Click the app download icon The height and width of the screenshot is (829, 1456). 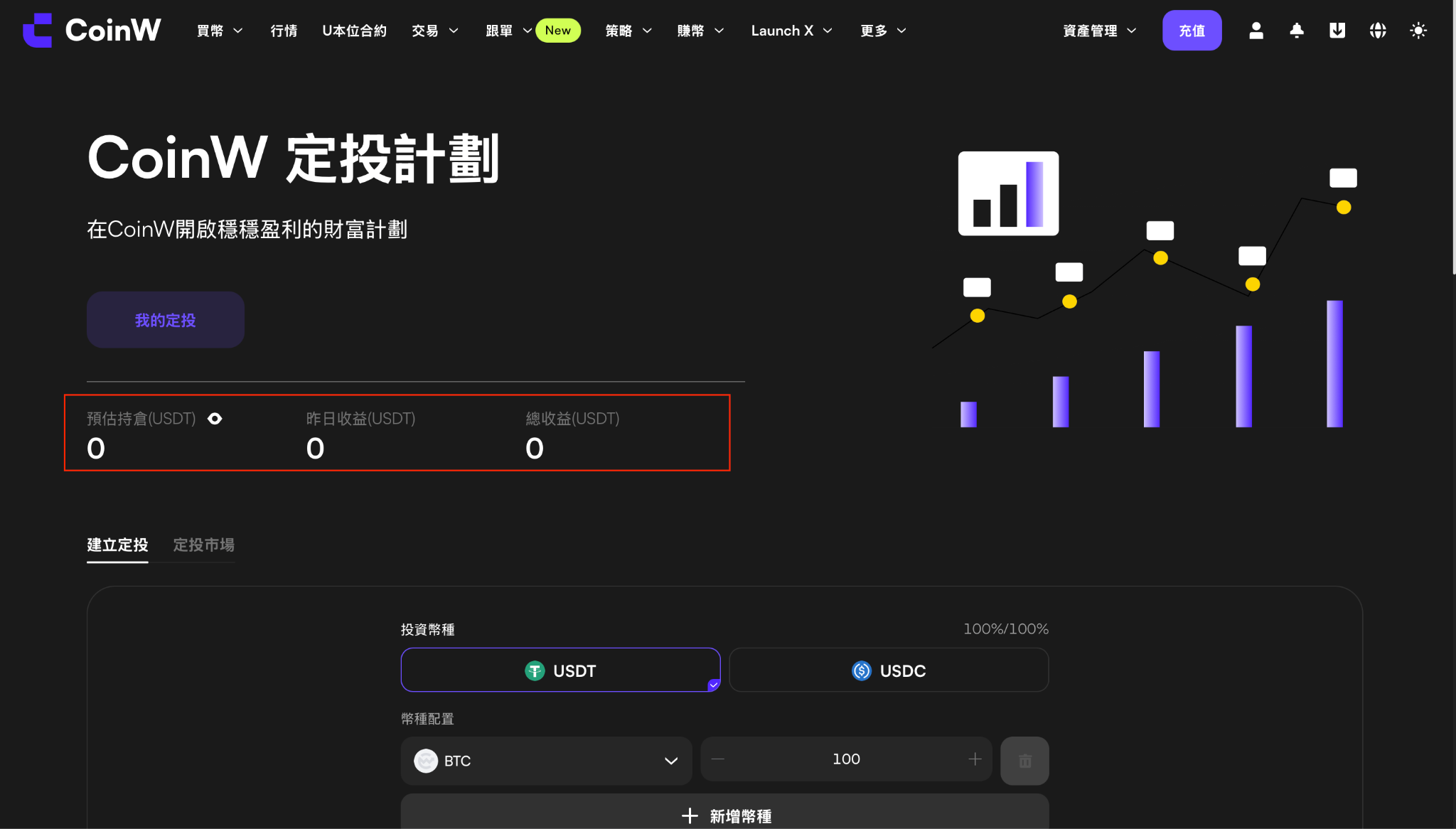[x=1337, y=31]
